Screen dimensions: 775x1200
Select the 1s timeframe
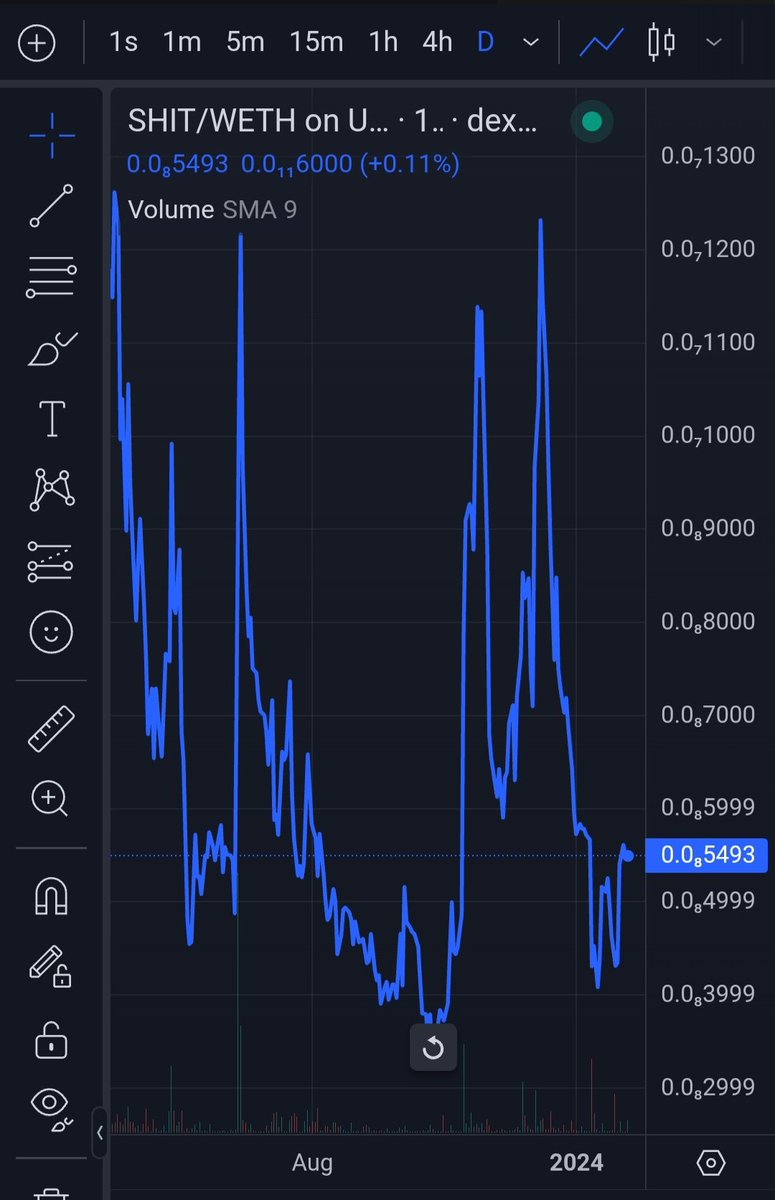[124, 43]
